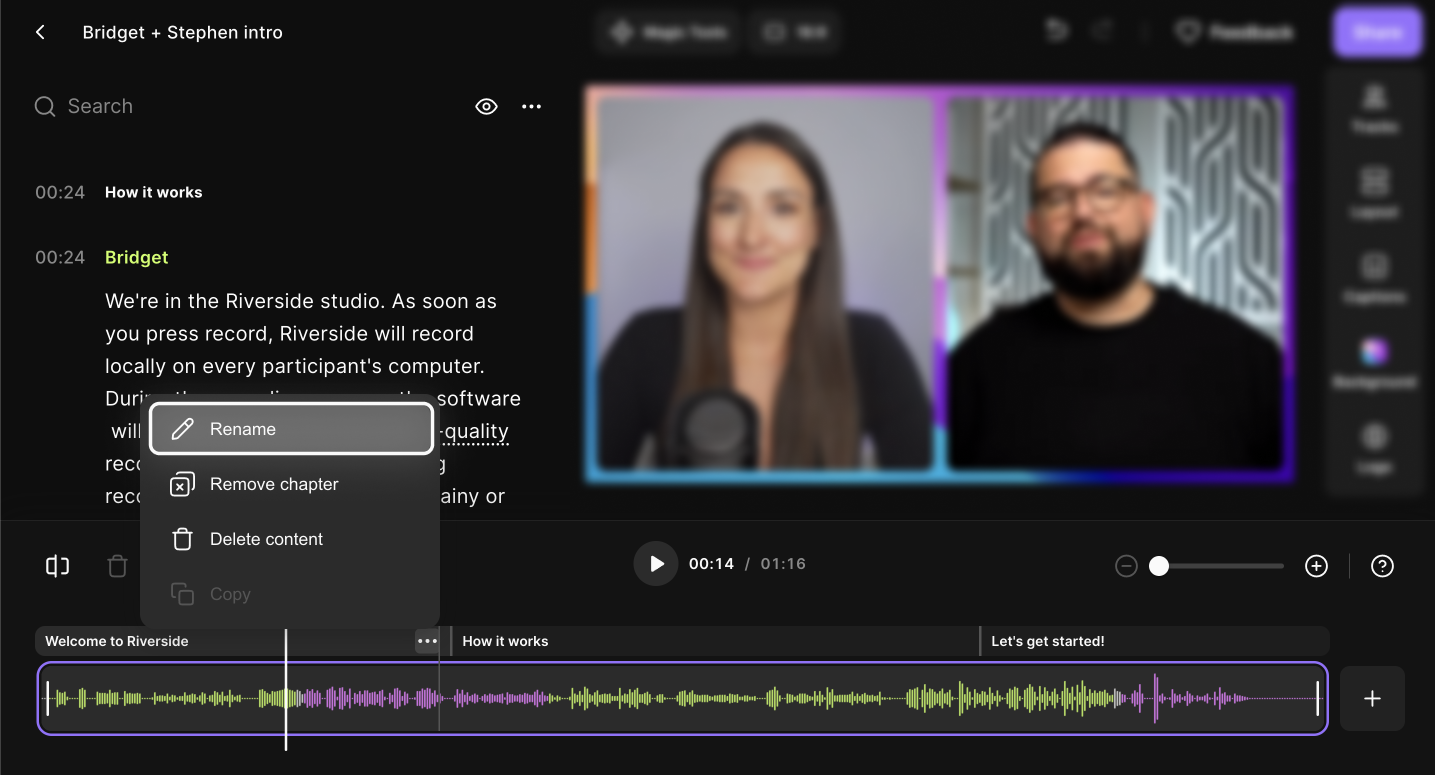Click the greyed Copy menu entry

291,594
